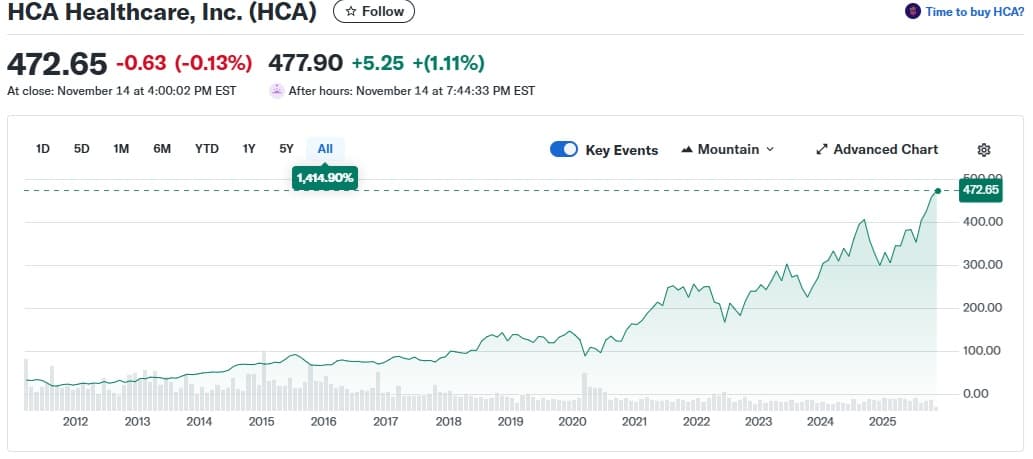
Task: Click the 300.00 y-axis label
Action: pos(982,265)
